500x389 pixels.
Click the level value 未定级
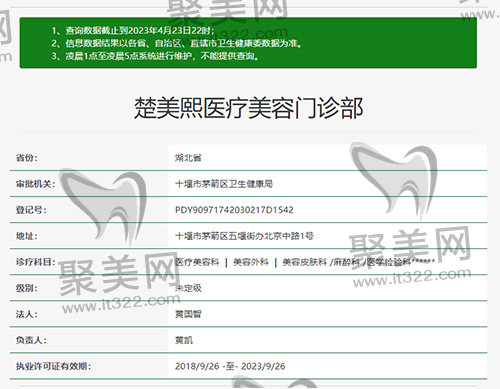point(188,288)
